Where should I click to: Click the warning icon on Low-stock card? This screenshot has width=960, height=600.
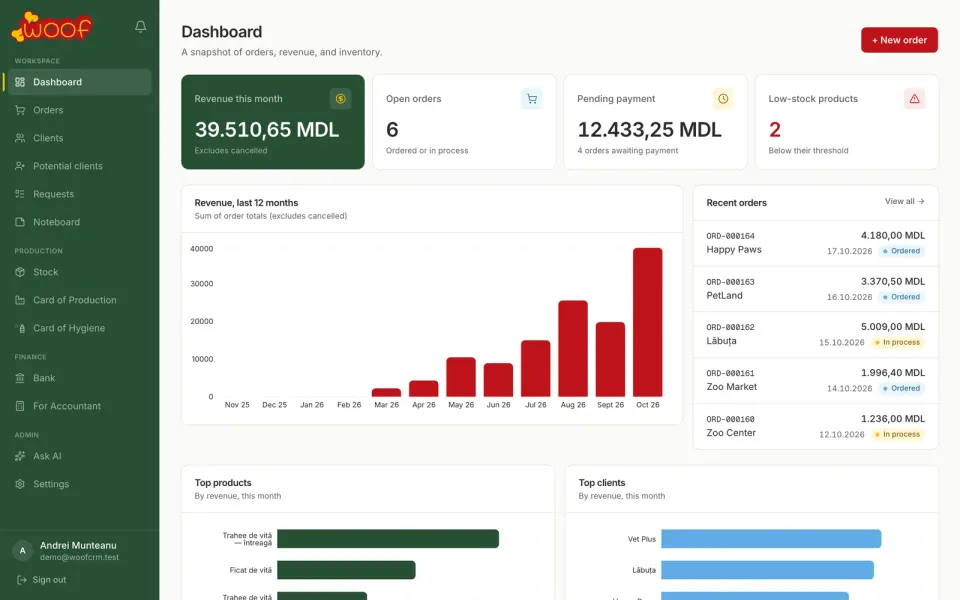914,99
